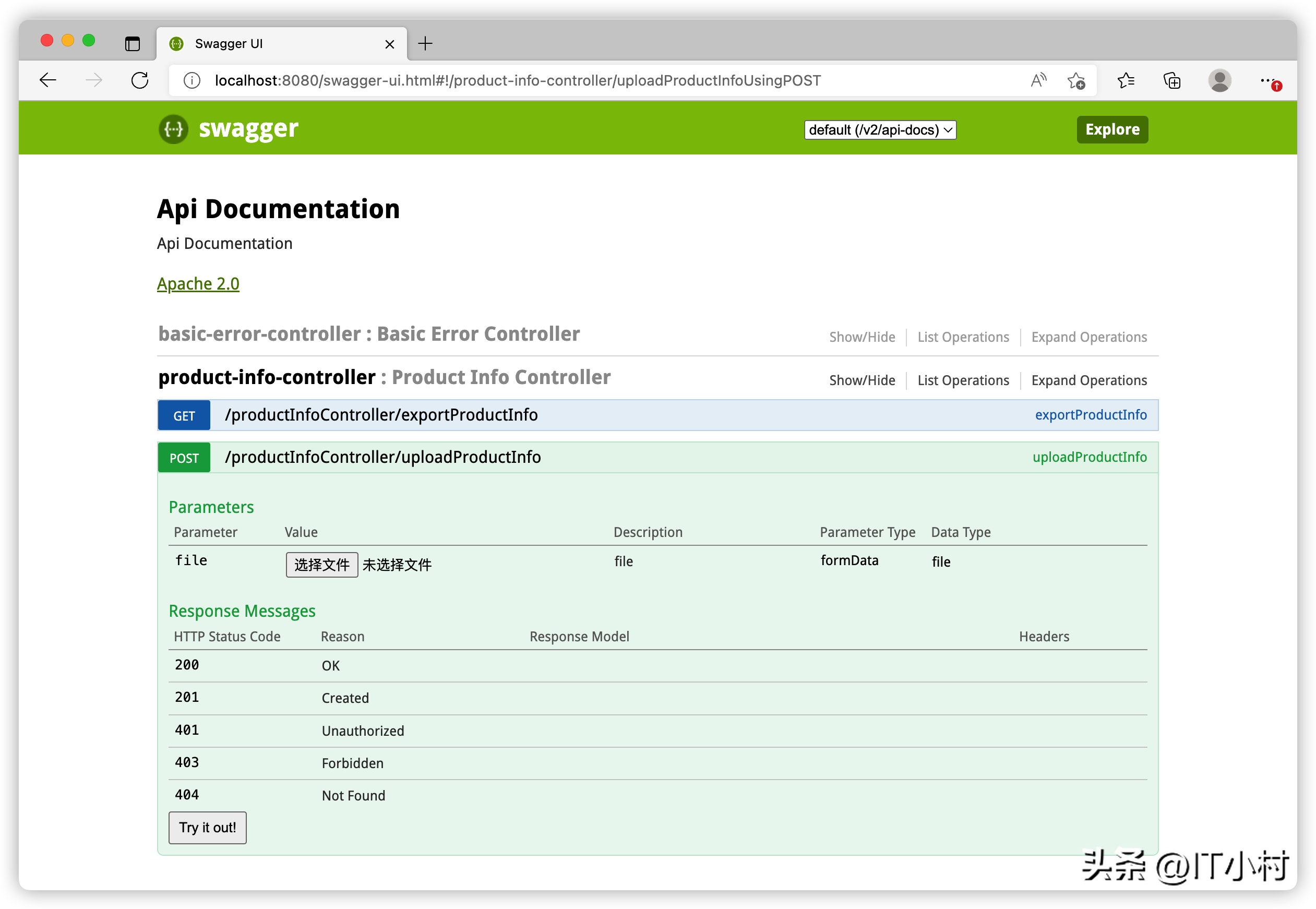Click the exportProductInfo link
The width and height of the screenshot is (1316, 909).
(x=1091, y=415)
